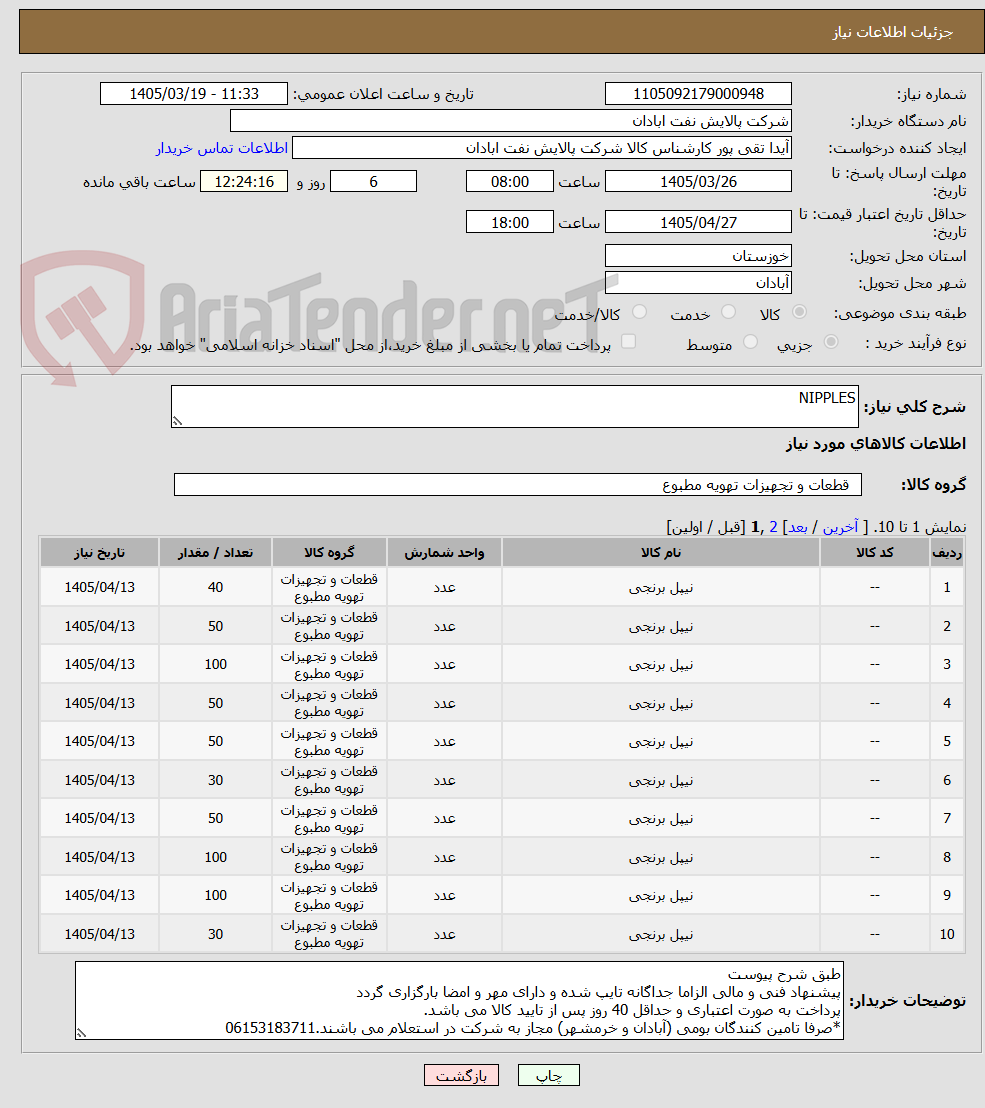Click نیپل برنجی in row 8
Viewport: 985px width, 1108px height.
click(661, 858)
